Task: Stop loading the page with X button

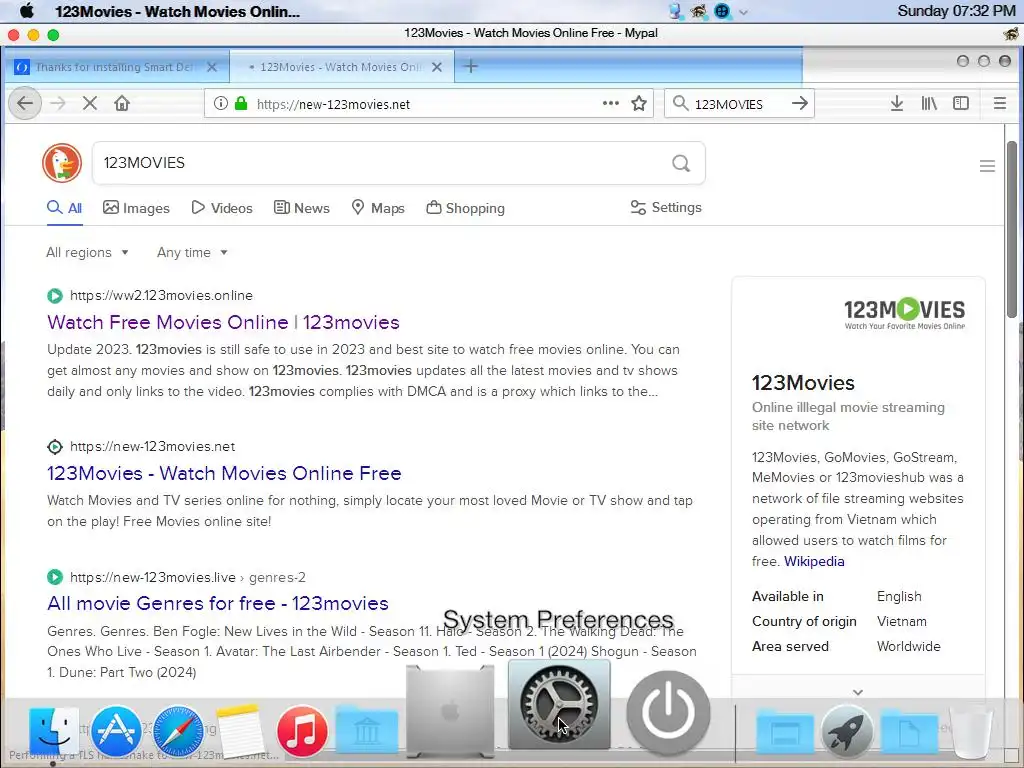Action: click(90, 103)
